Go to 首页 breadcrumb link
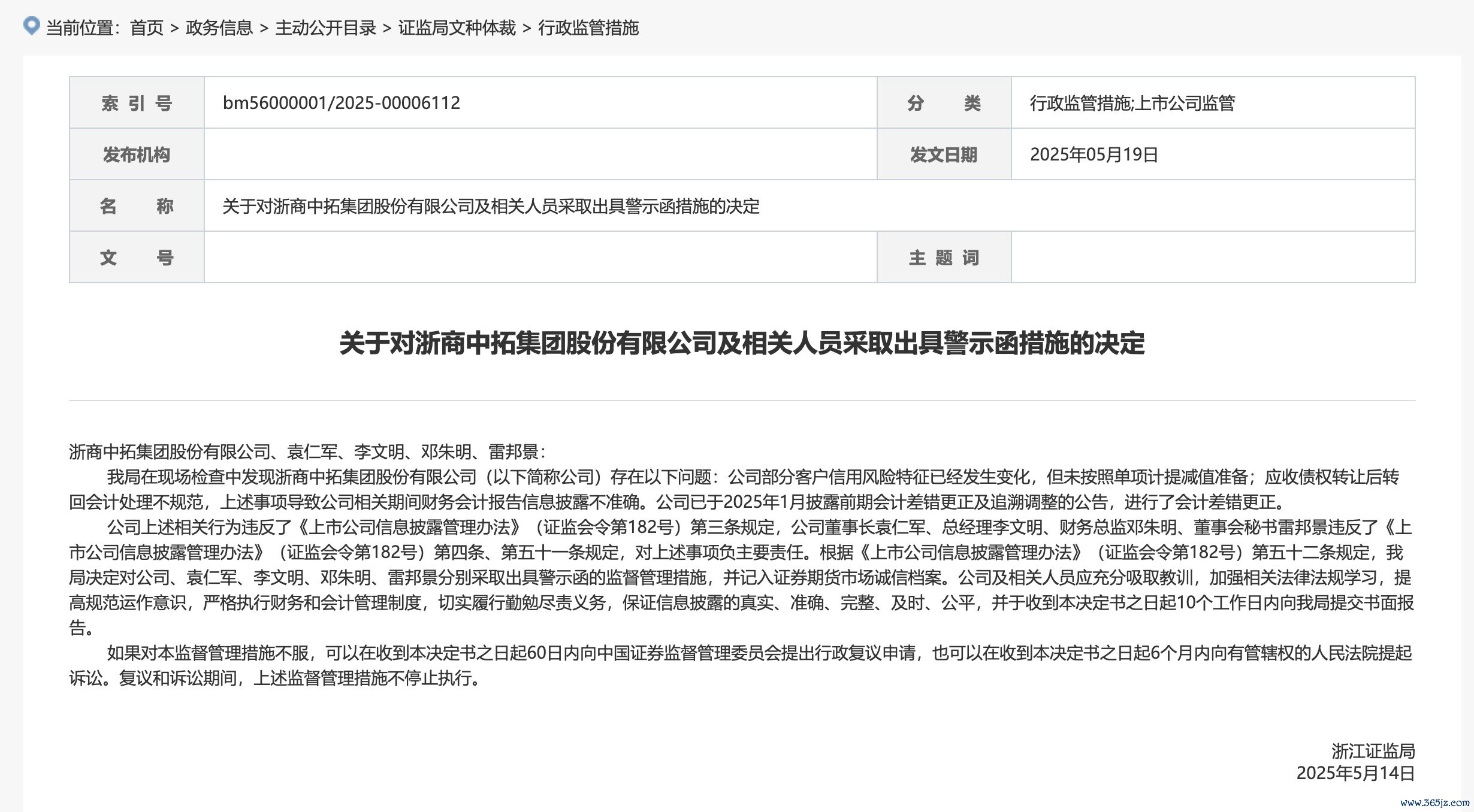1474x812 pixels. pos(147,28)
